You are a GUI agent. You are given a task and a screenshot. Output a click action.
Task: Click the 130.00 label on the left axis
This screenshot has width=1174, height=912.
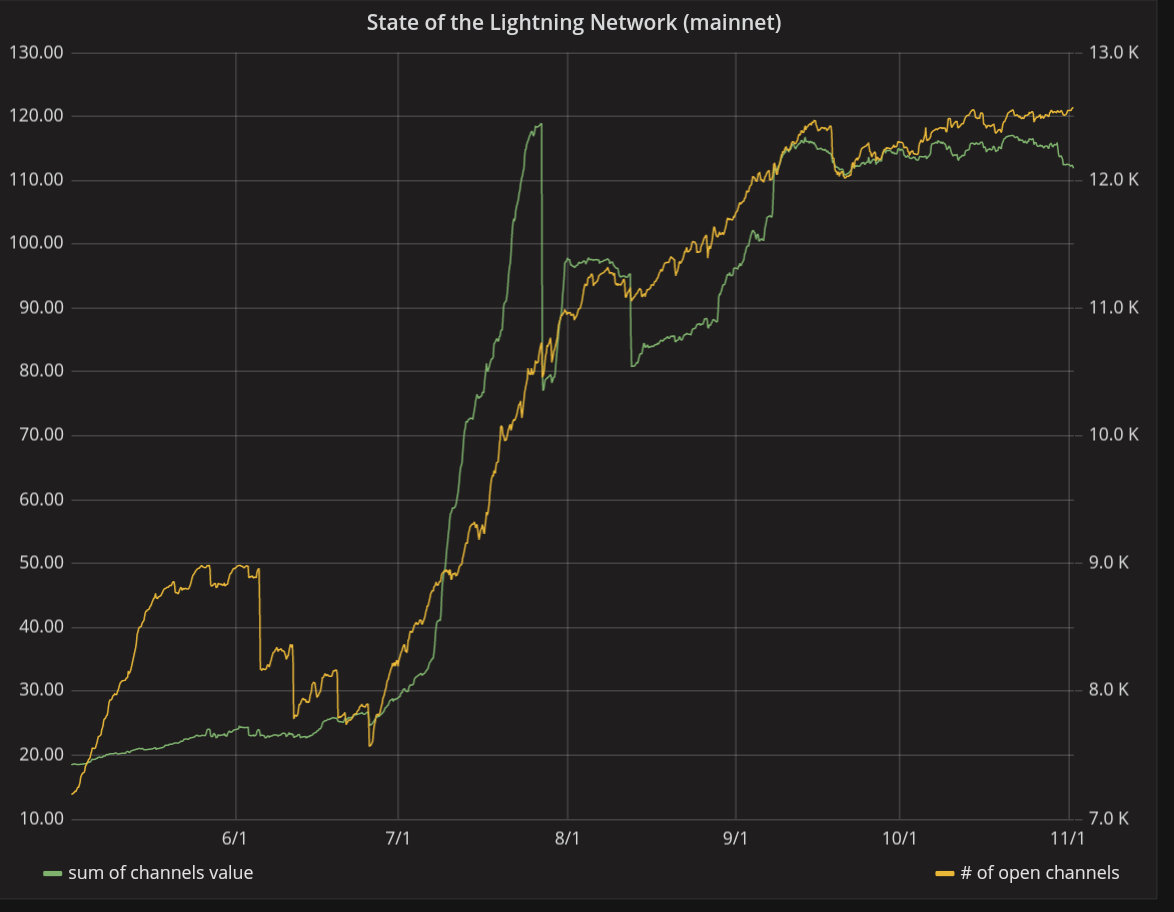pyautogui.click(x=36, y=52)
